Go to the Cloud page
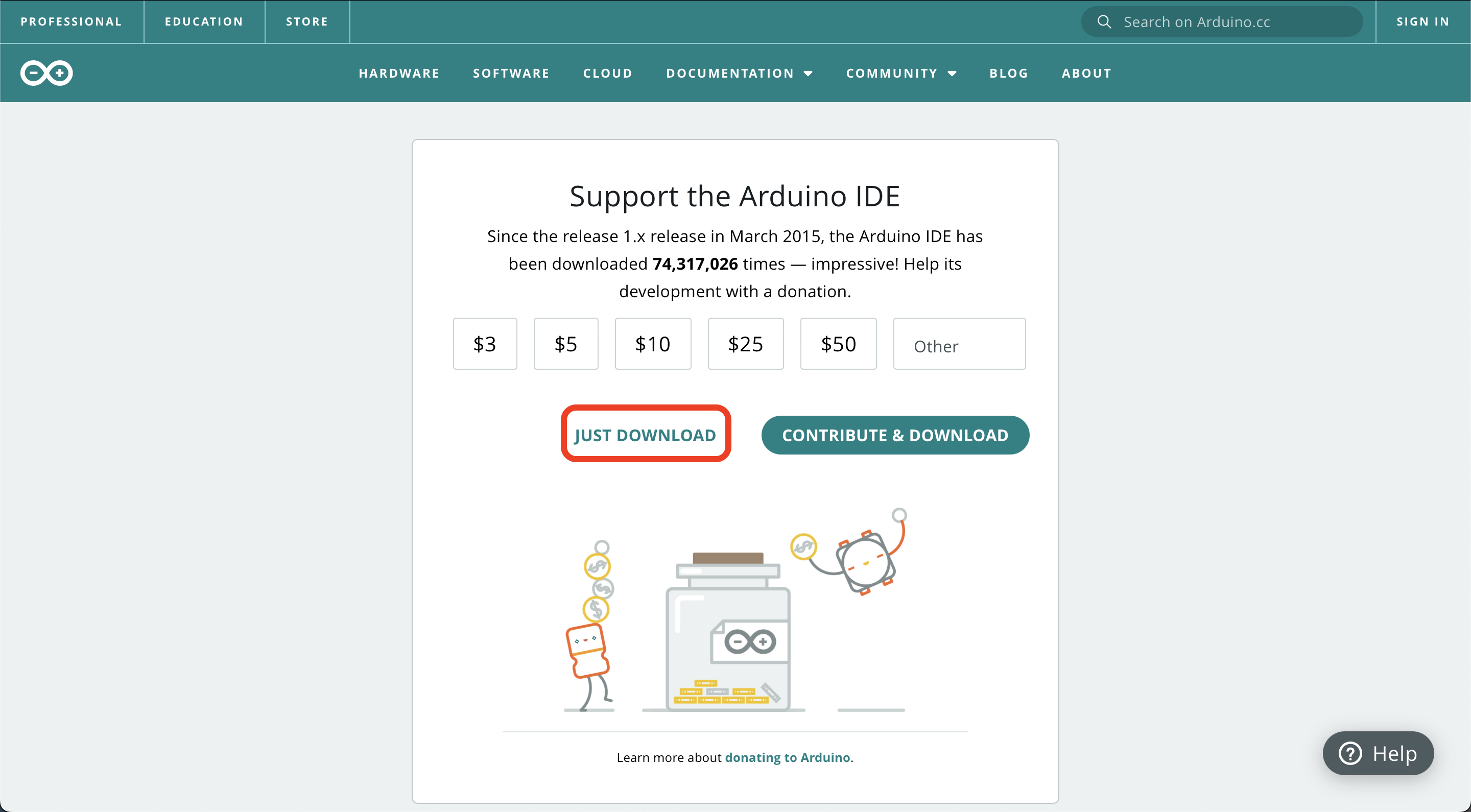This screenshot has height=812, width=1471. [x=608, y=73]
